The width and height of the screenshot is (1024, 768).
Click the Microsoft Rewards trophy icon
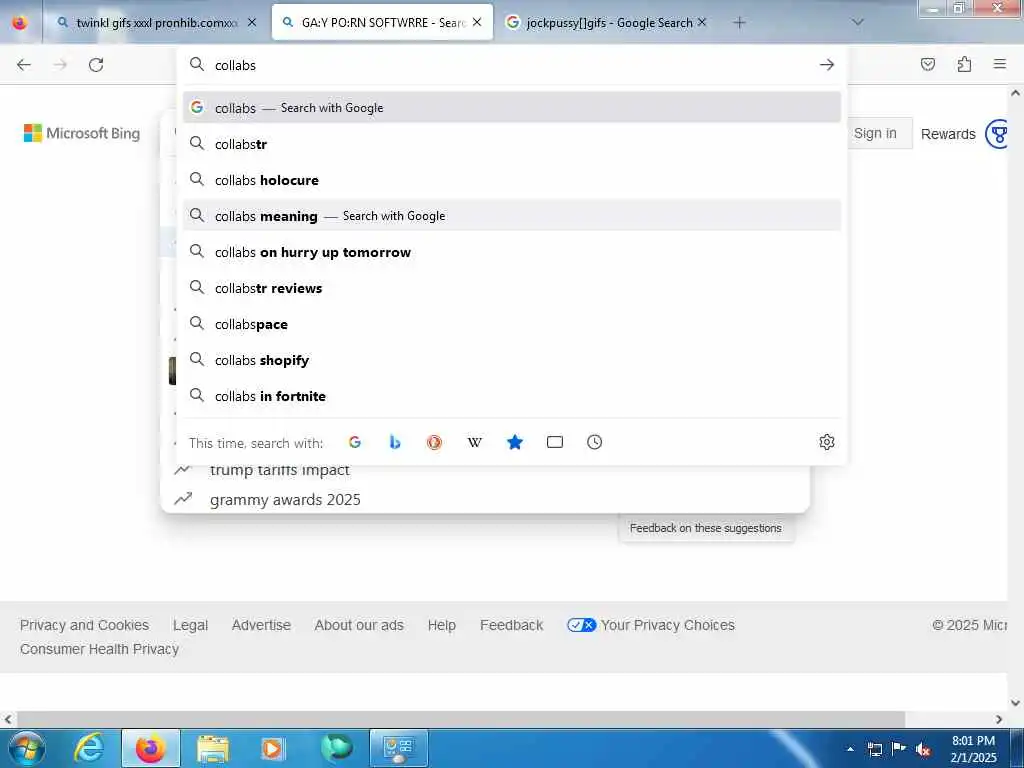[998, 134]
